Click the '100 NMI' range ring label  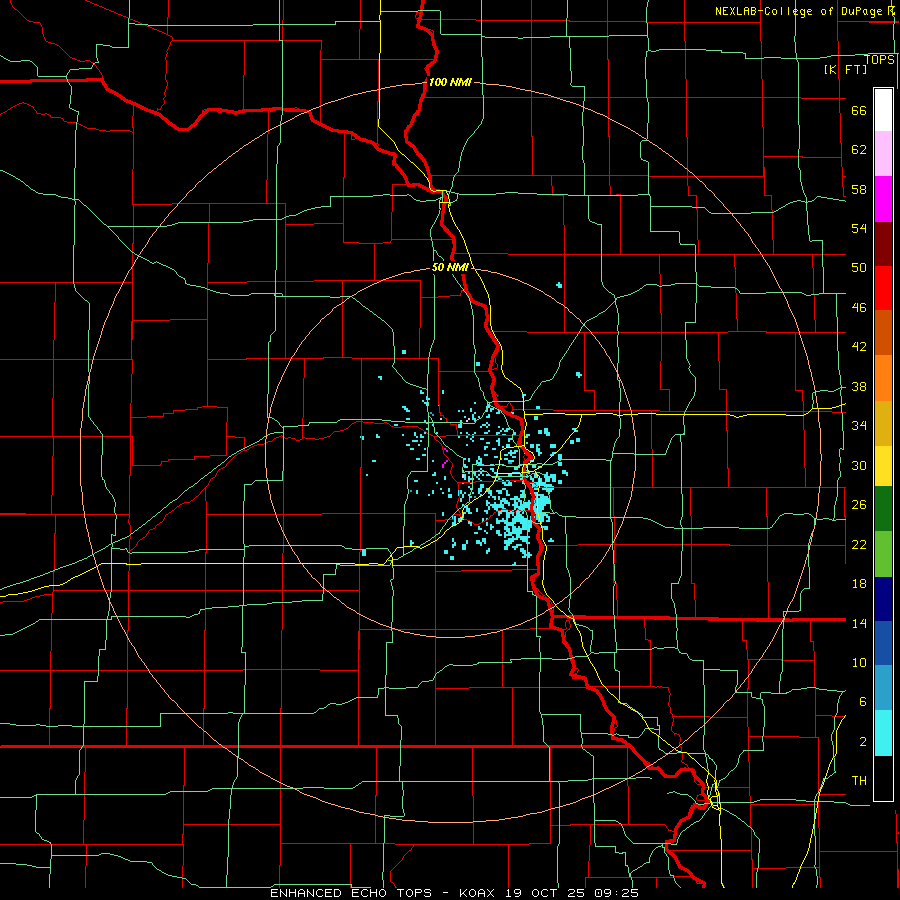[x=450, y=82]
